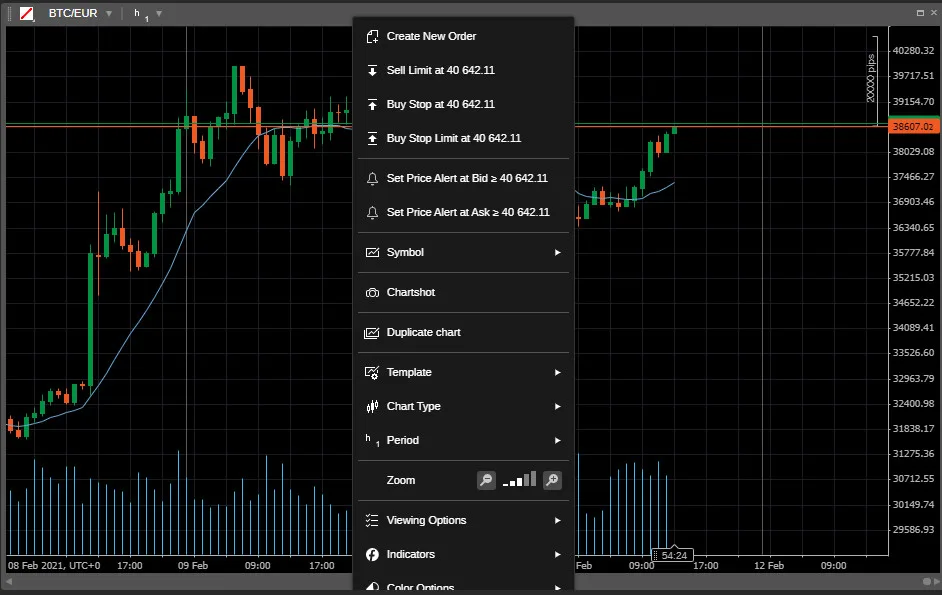Click the h1 period label in toolbar
Image resolution: width=942 pixels, height=595 pixels.
click(141, 14)
